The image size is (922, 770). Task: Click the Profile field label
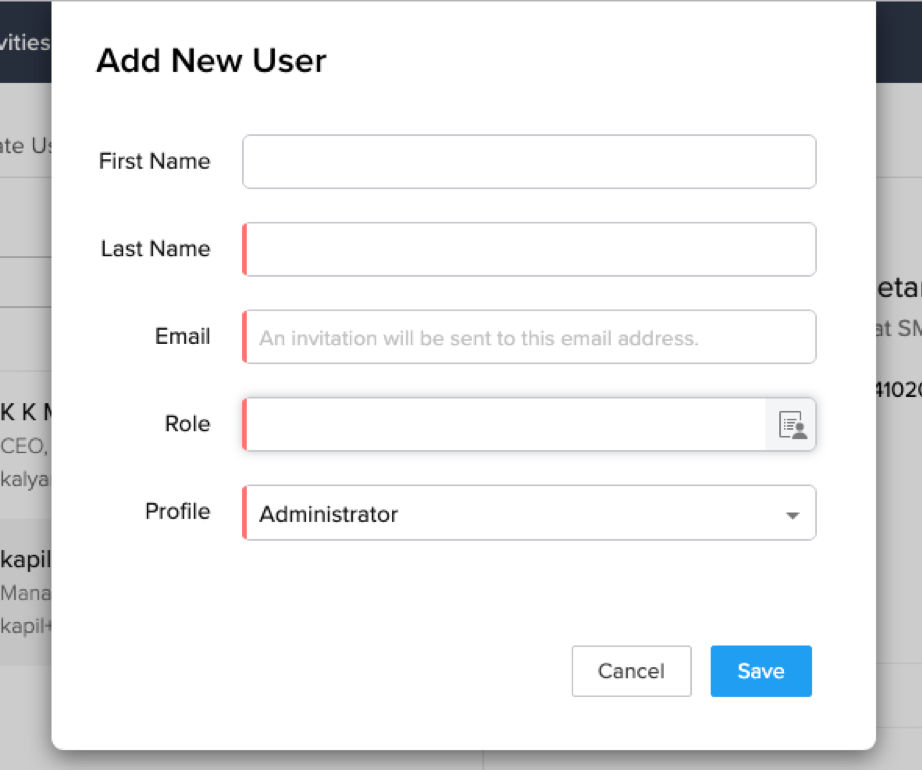tap(177, 511)
